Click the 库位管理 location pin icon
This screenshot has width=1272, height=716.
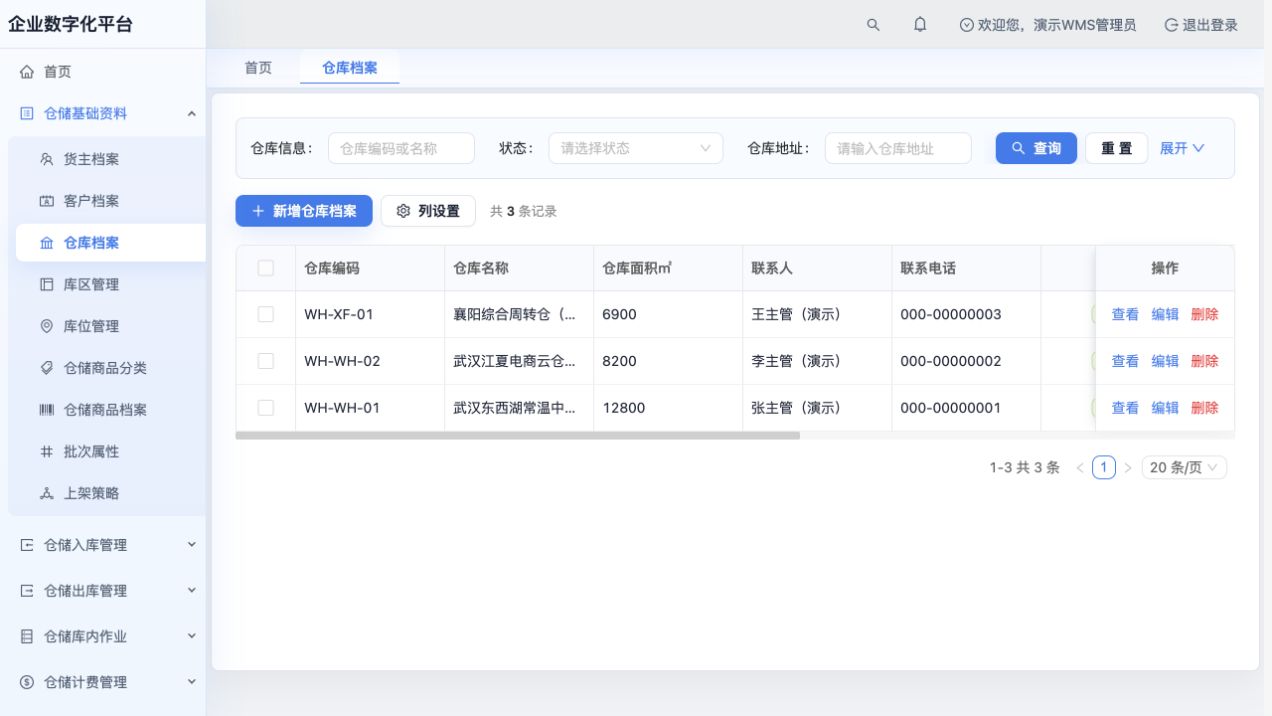[46, 326]
